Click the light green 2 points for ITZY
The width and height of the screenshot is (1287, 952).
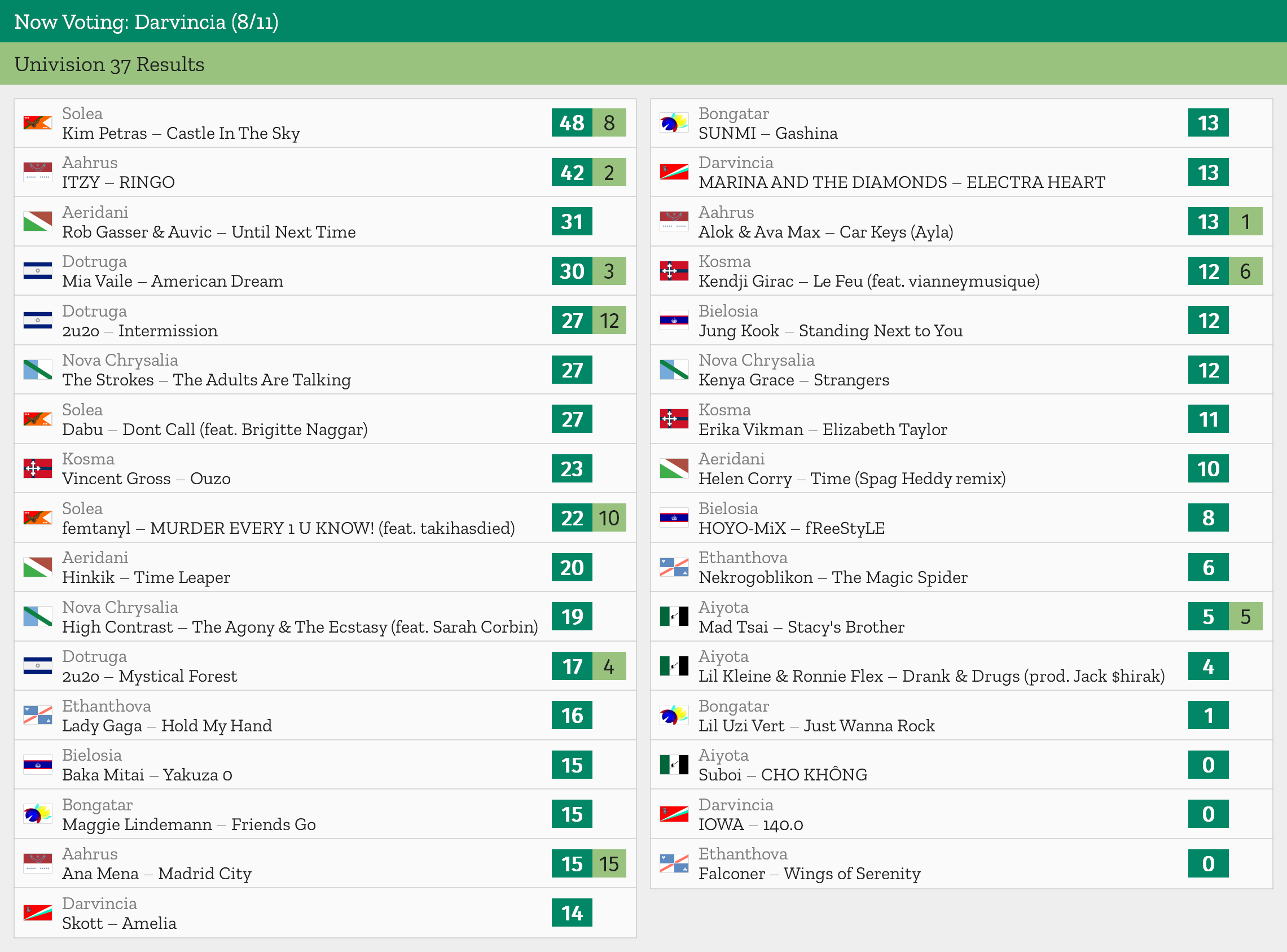[609, 172]
